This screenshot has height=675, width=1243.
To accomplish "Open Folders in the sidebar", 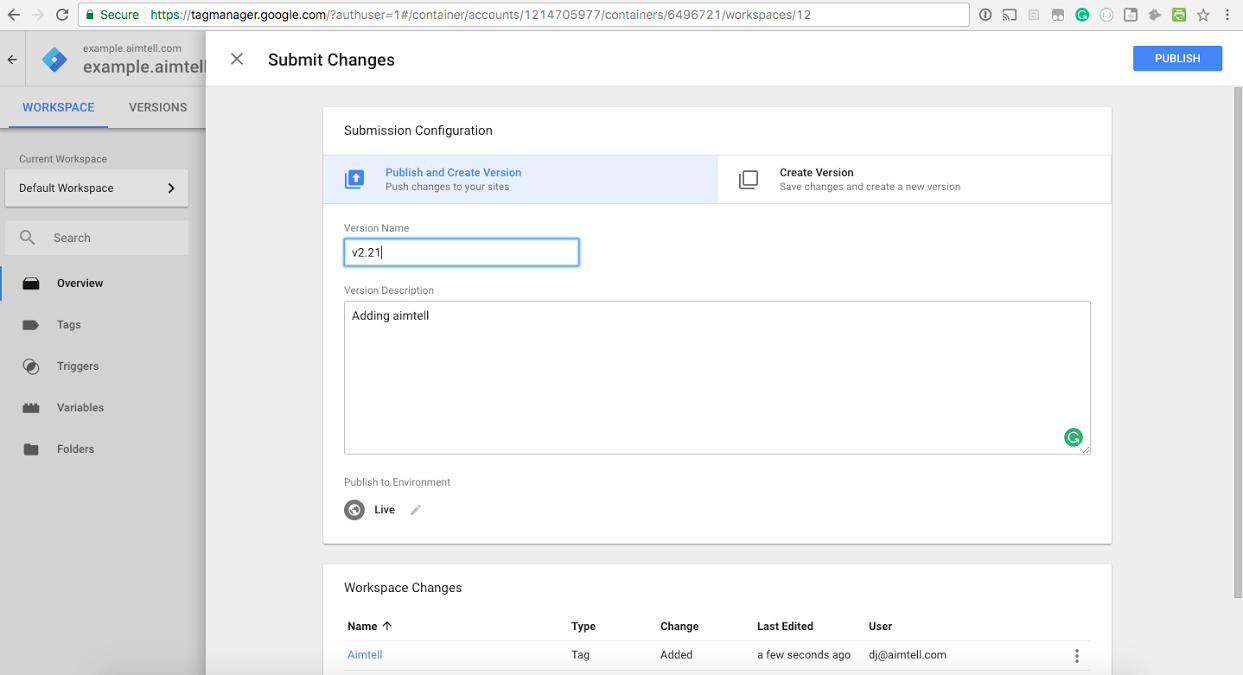I will pyautogui.click(x=75, y=449).
